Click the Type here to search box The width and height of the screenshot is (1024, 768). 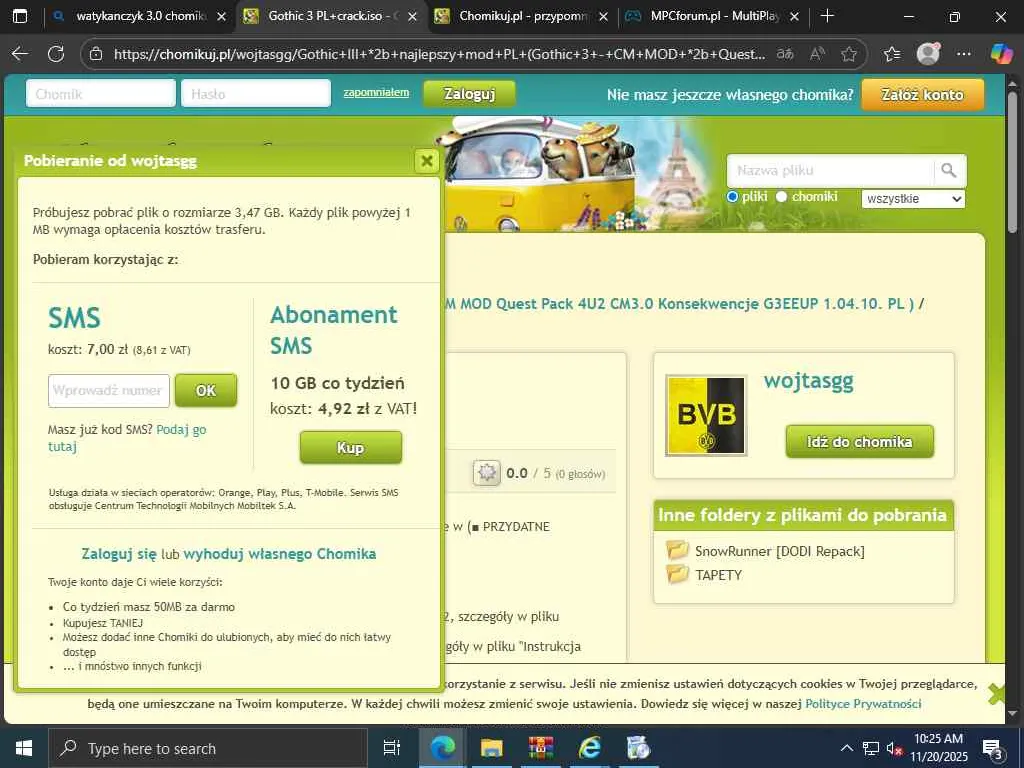pos(208,748)
